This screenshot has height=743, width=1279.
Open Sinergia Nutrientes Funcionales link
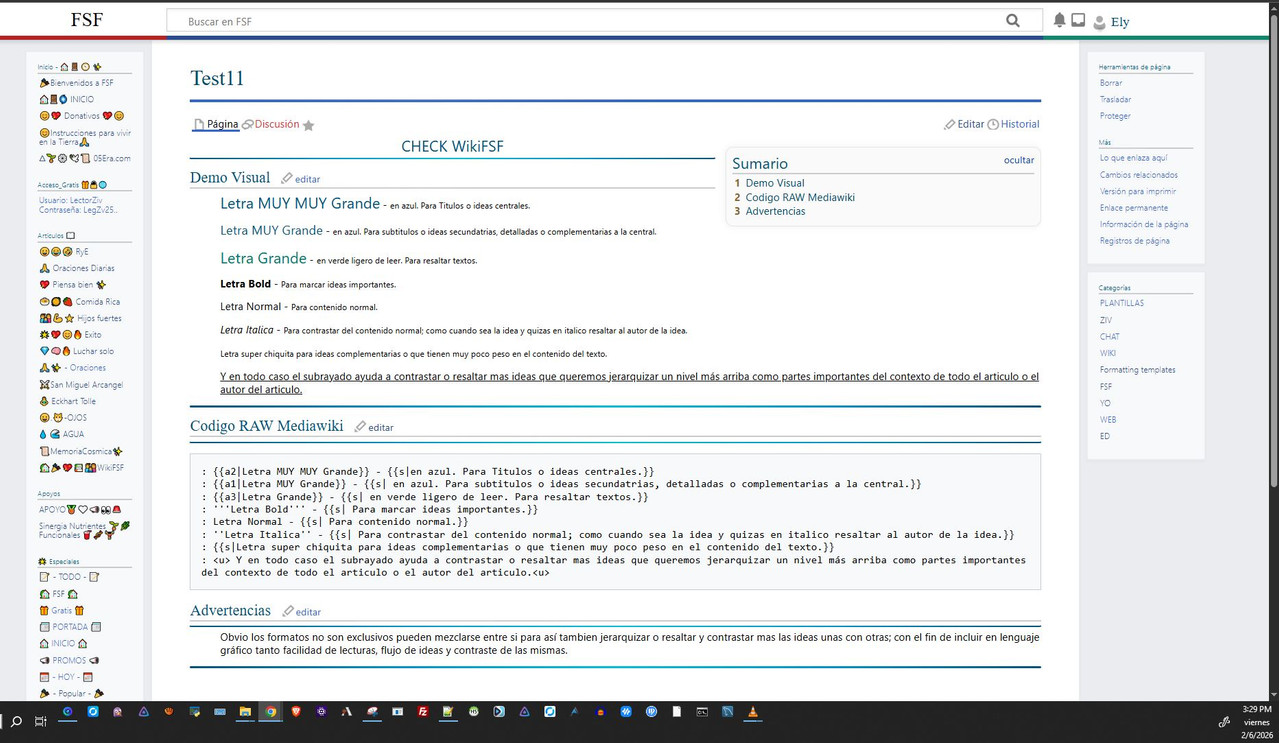pos(85,530)
